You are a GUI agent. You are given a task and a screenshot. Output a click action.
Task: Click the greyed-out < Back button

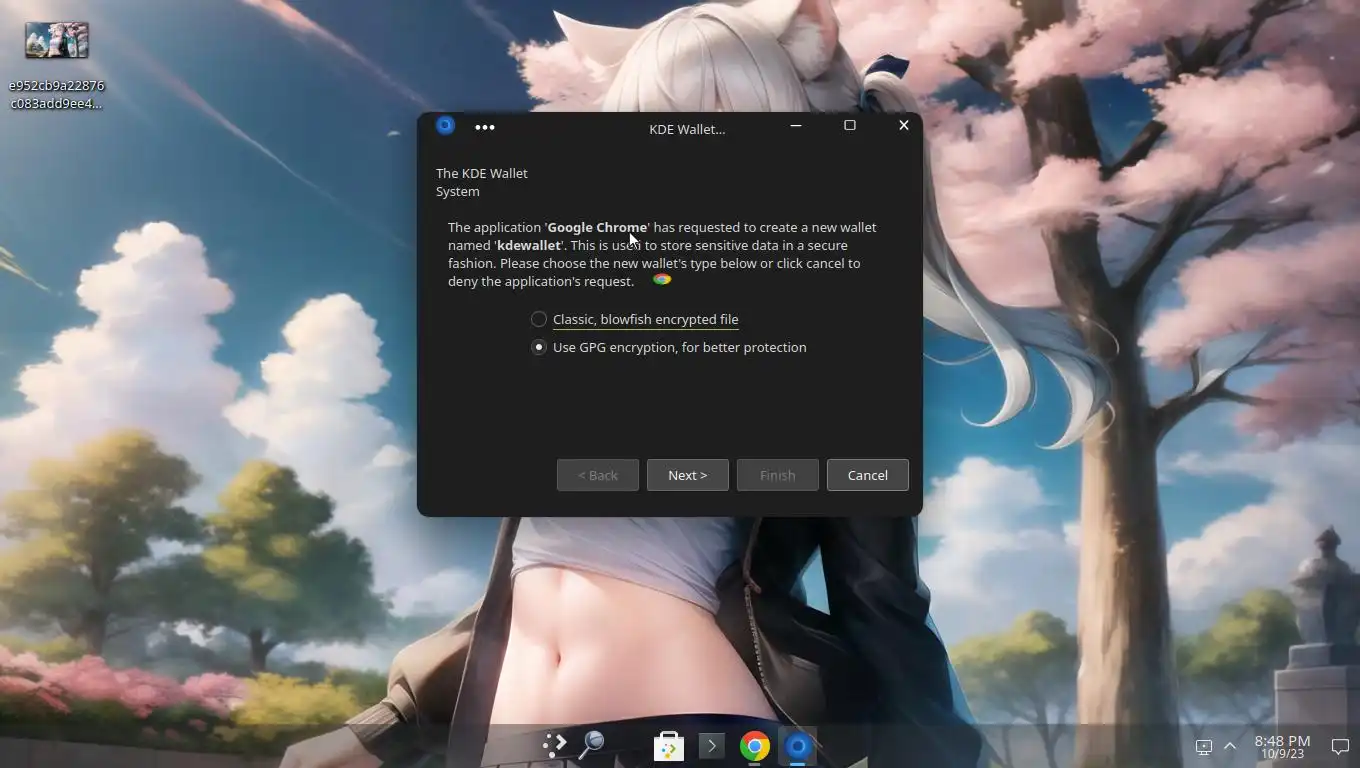click(x=598, y=475)
